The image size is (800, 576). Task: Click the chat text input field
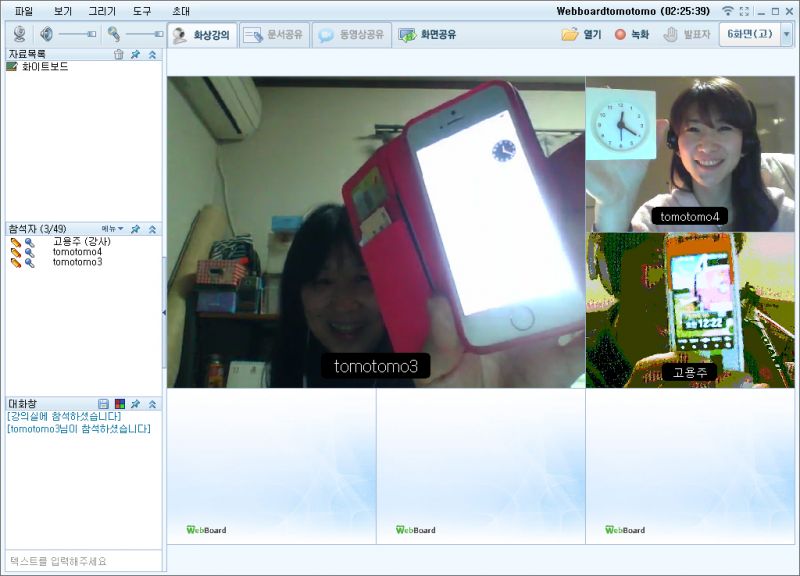pyautogui.click(x=82, y=561)
